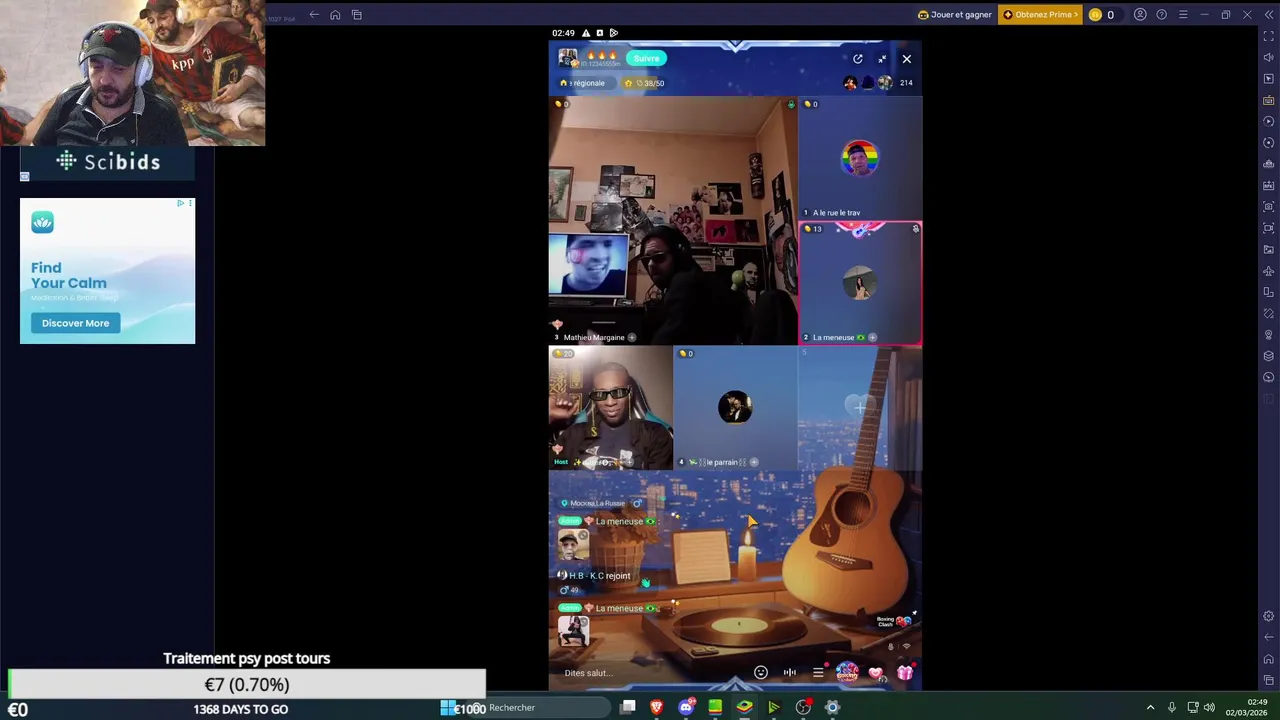Open keyboard controls in BlueStacks sidebar
The image size is (1280, 720).
pyautogui.click(x=1269, y=100)
